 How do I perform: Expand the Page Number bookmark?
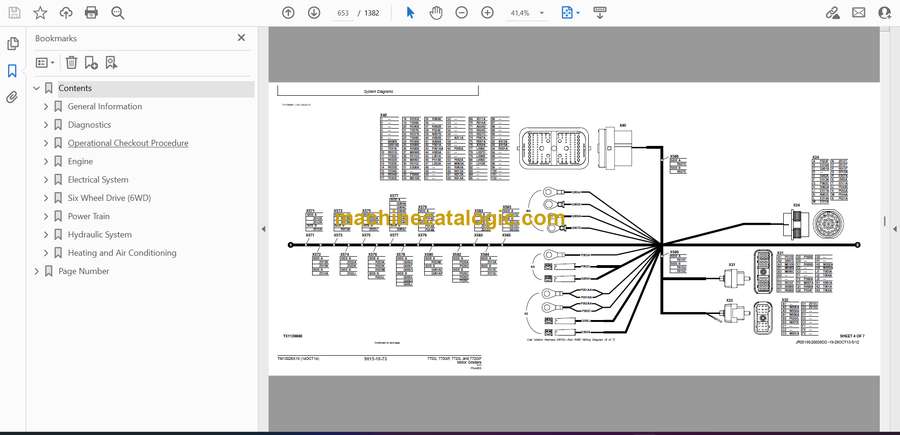(x=37, y=271)
